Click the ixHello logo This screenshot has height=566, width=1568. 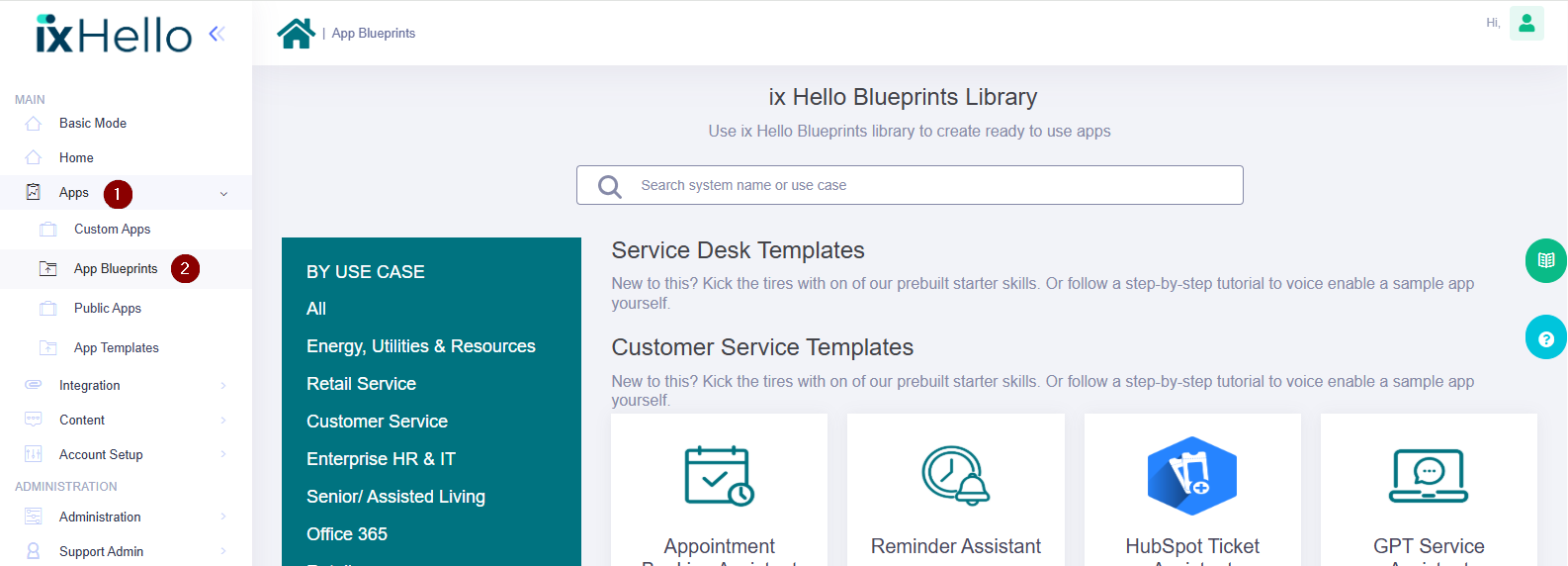point(114,34)
